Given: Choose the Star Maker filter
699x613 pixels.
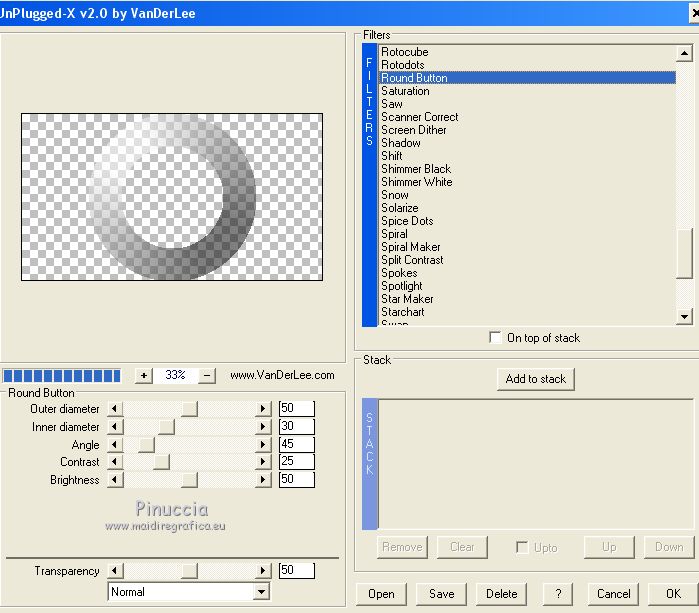Looking at the screenshot, I should [407, 299].
